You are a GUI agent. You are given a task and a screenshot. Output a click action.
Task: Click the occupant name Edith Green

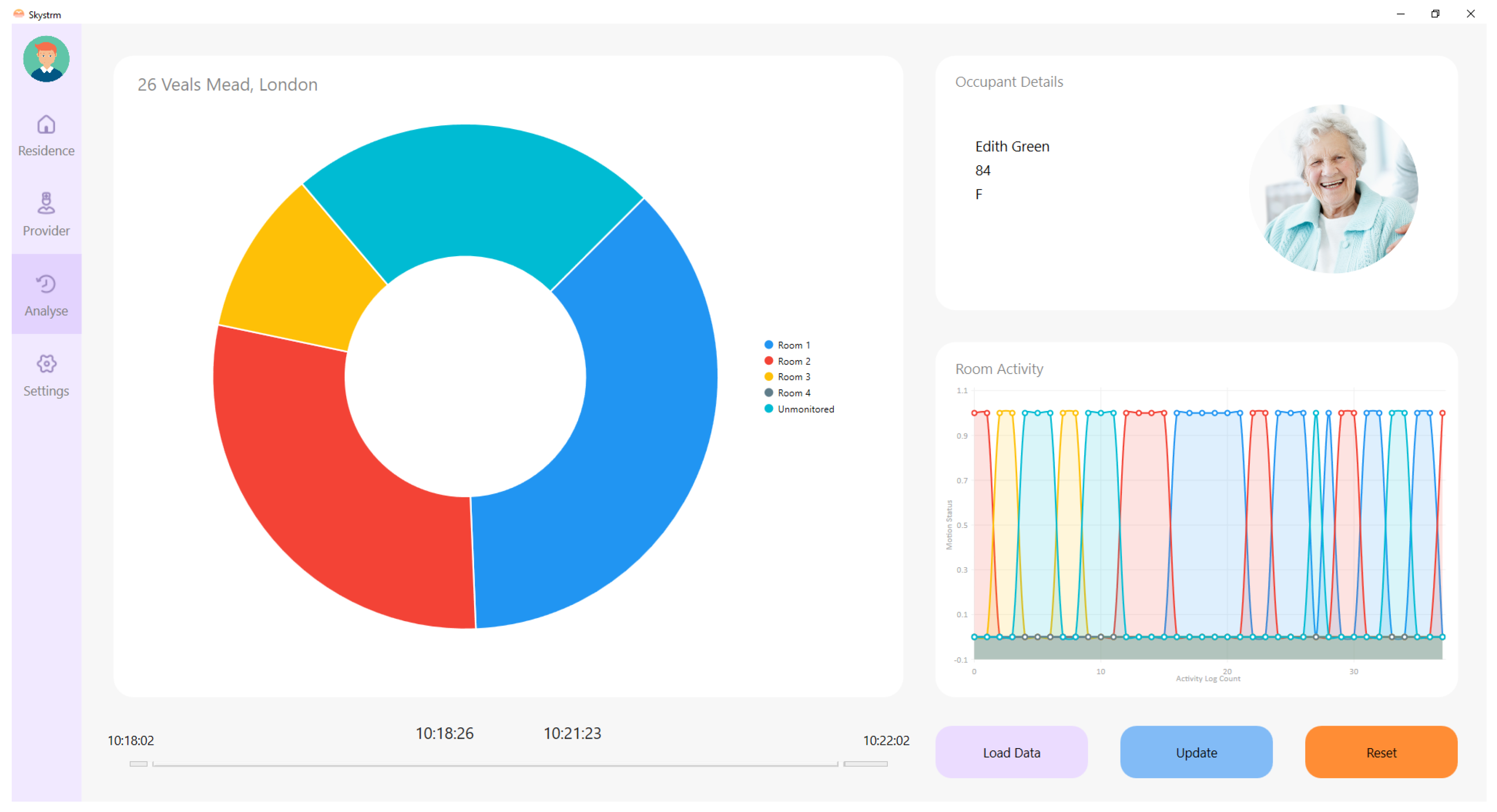coord(1012,146)
